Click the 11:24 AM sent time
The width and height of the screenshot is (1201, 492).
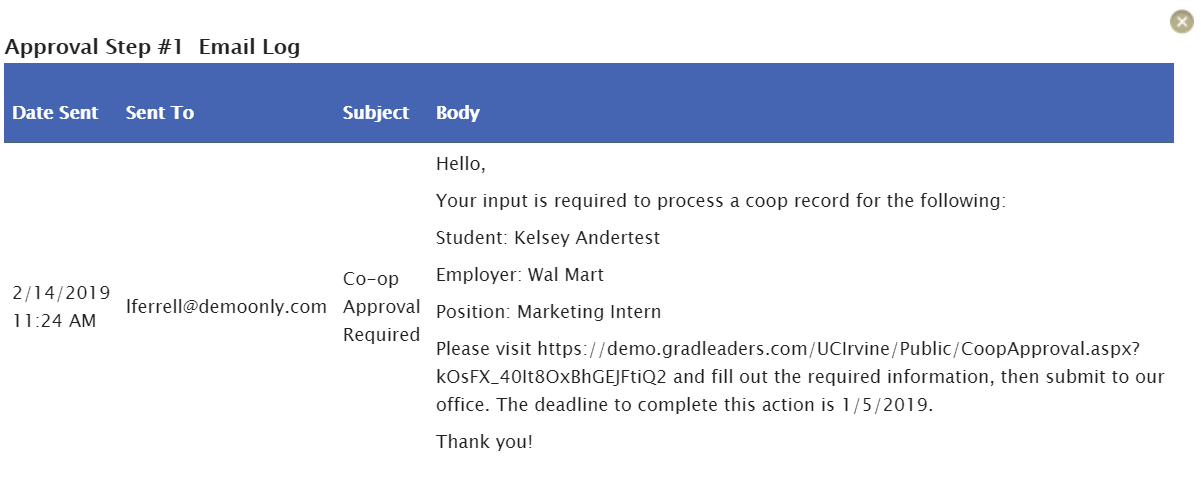click(54, 321)
